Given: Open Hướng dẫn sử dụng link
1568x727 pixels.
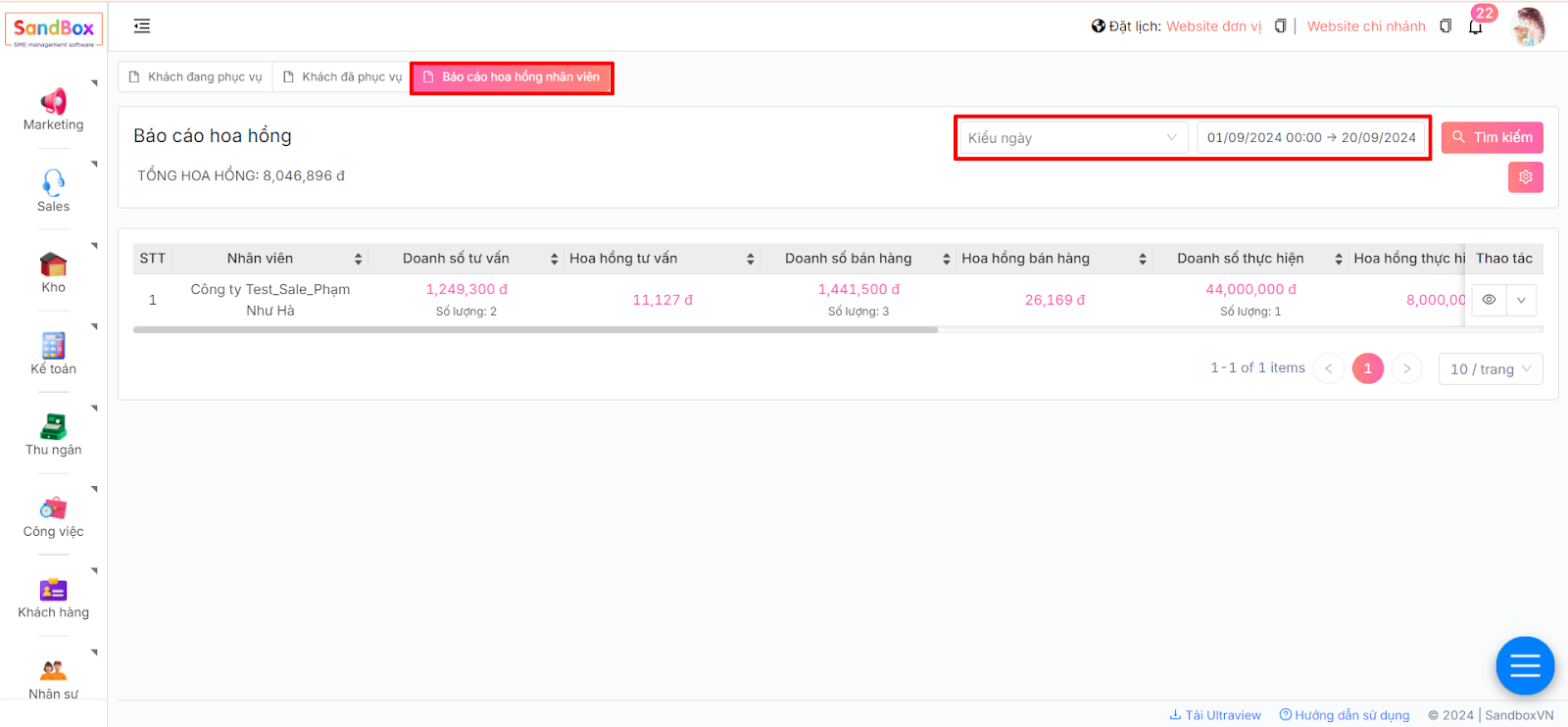Looking at the screenshot, I should coord(1345,715).
